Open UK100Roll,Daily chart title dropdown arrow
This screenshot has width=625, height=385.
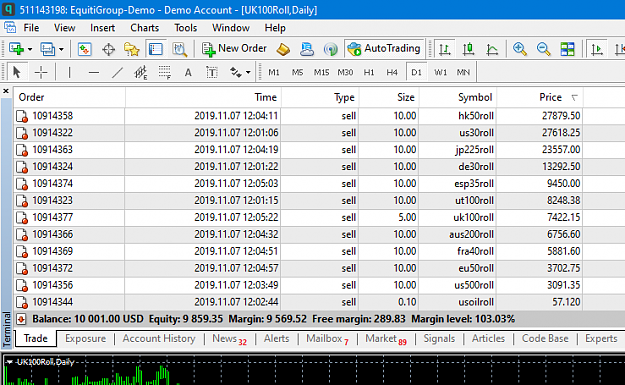[x=10, y=362]
